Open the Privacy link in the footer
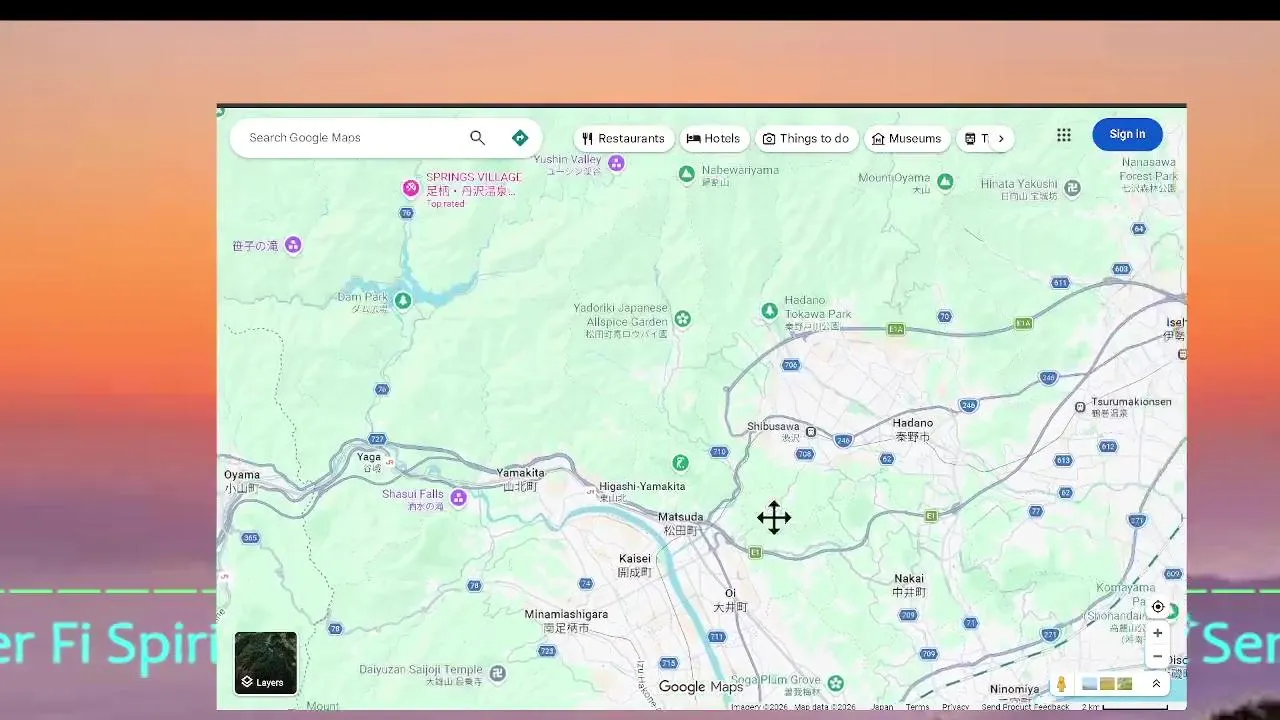This screenshot has width=1280, height=720. coord(955,707)
